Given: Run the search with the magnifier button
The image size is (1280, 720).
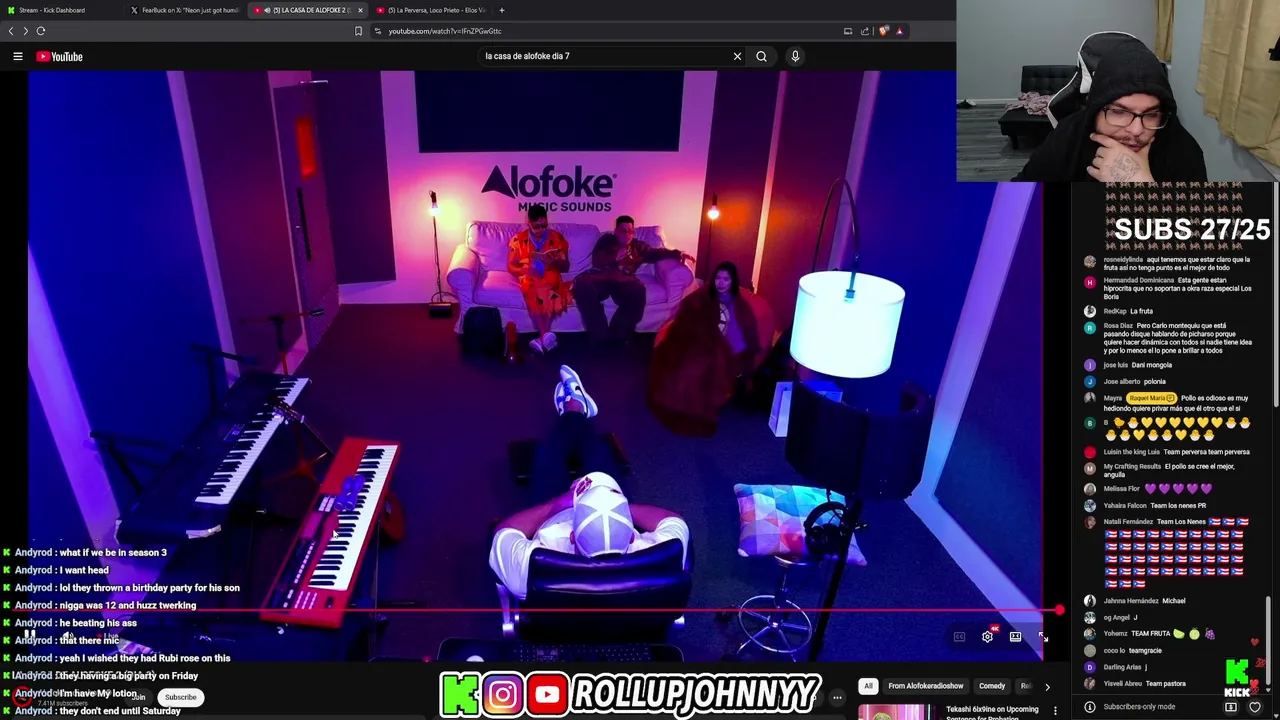Looking at the screenshot, I should (x=761, y=56).
